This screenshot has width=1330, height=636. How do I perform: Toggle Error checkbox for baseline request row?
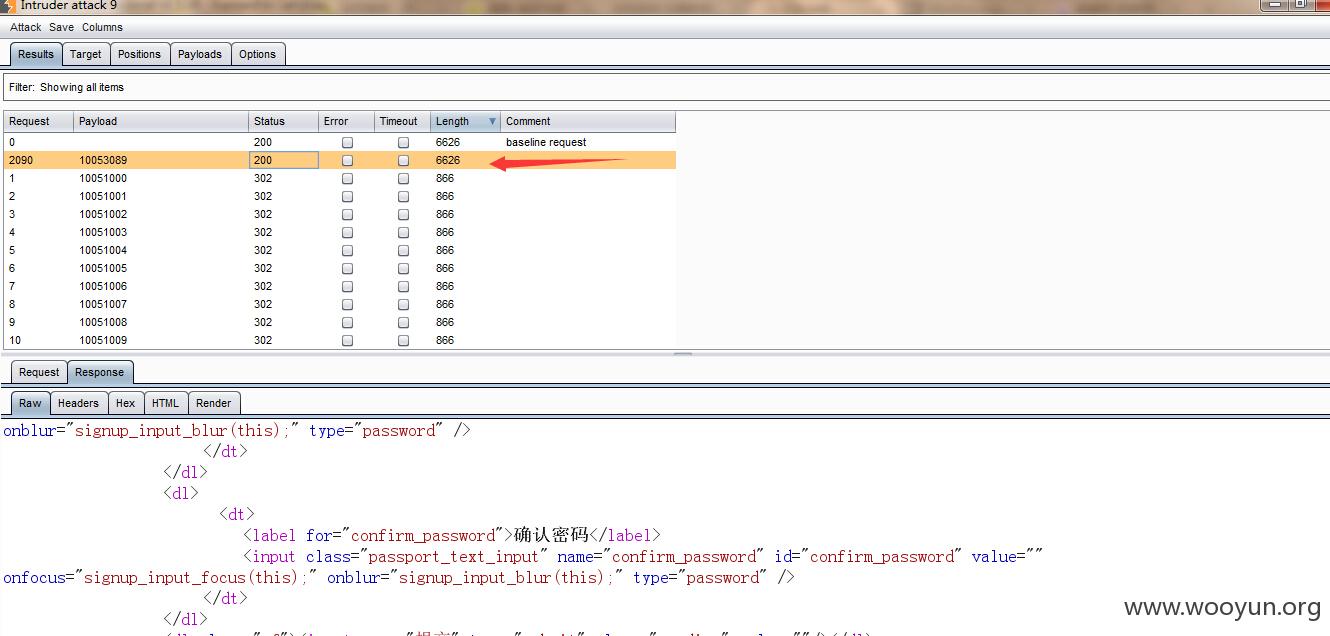tap(347, 142)
